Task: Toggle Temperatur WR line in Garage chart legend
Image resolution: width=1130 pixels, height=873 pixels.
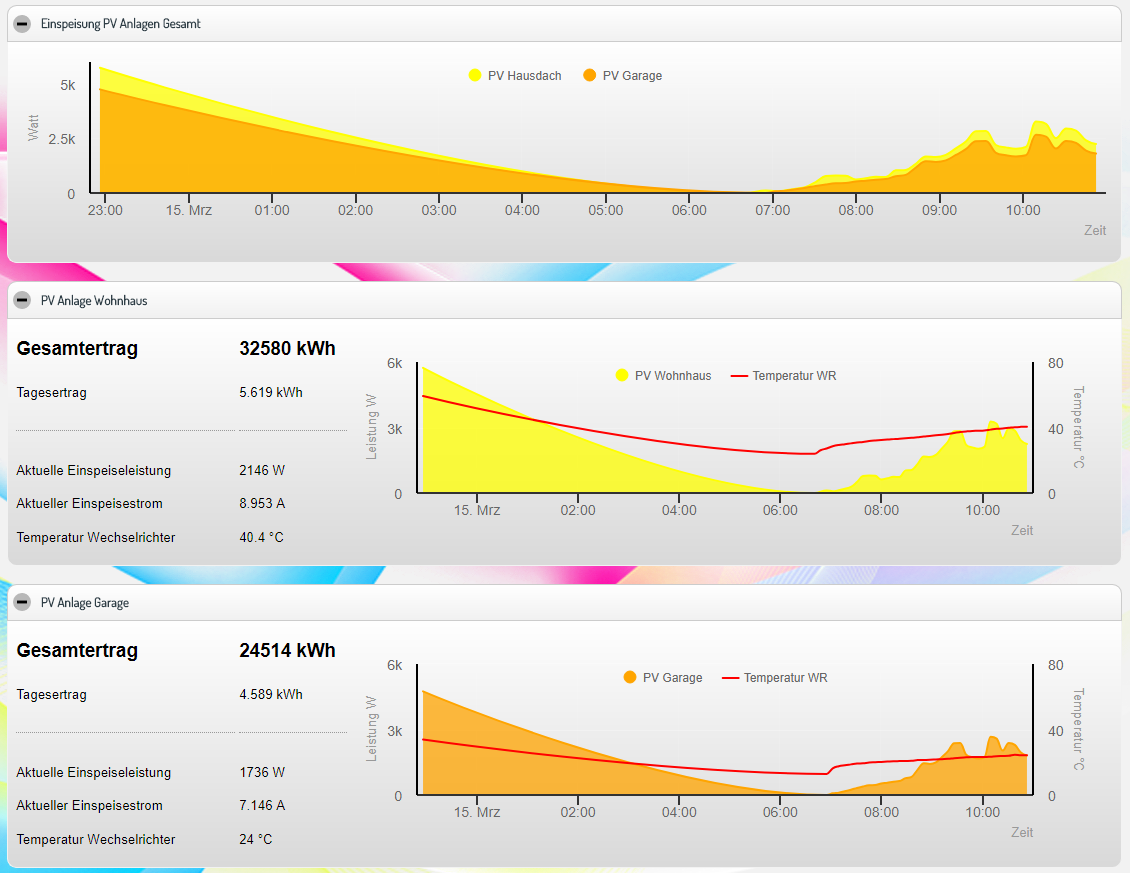Action: (775, 678)
